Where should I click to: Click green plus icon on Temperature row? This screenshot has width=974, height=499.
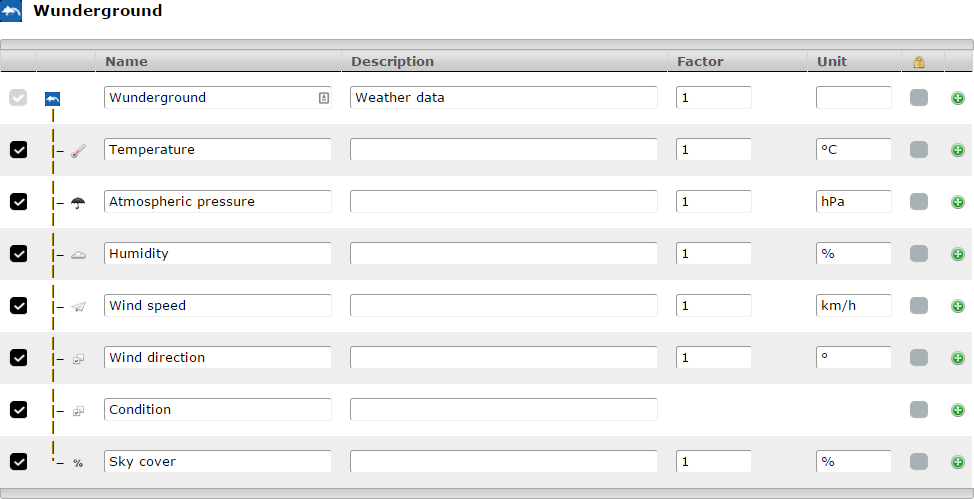[x=958, y=150]
